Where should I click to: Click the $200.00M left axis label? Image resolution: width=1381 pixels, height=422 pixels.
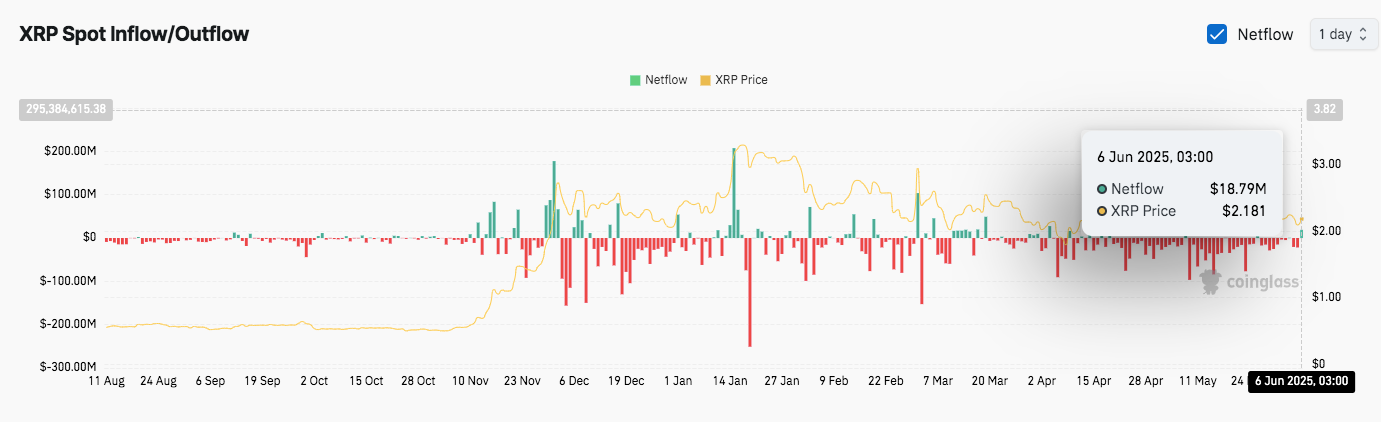coord(70,152)
